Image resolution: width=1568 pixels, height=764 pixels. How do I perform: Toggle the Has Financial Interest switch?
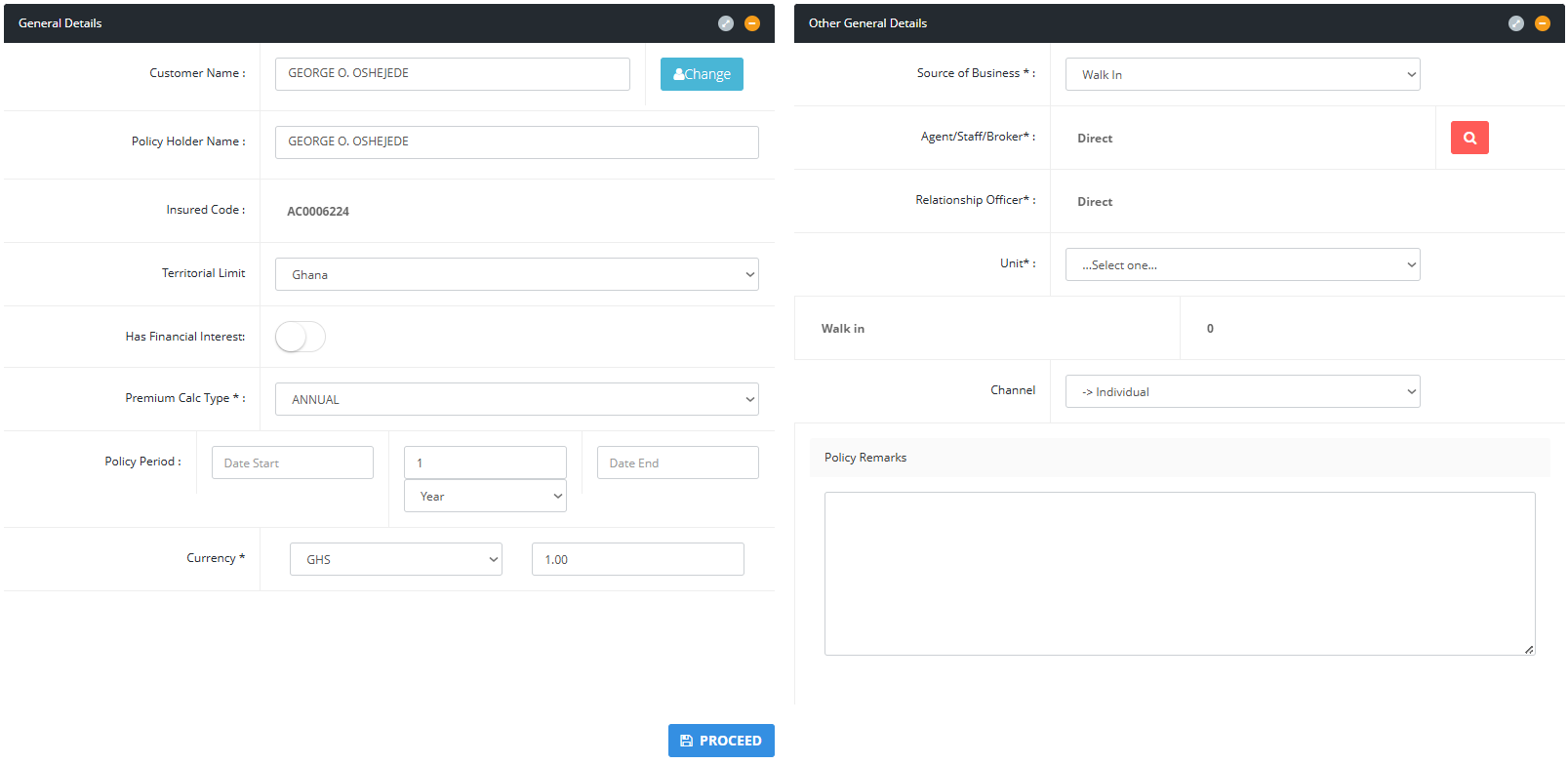point(300,338)
